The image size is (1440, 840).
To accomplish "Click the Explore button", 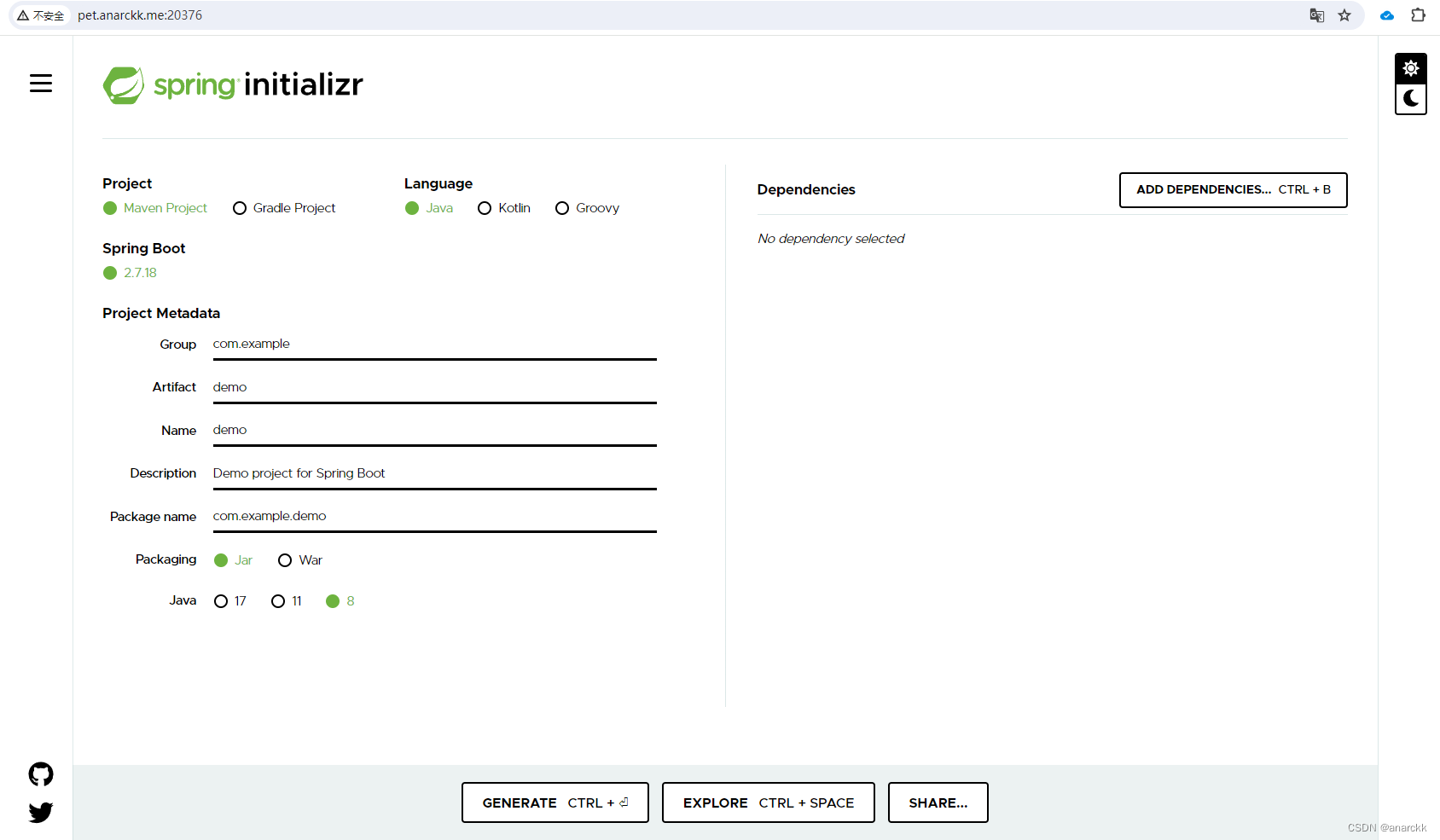I will [x=769, y=802].
